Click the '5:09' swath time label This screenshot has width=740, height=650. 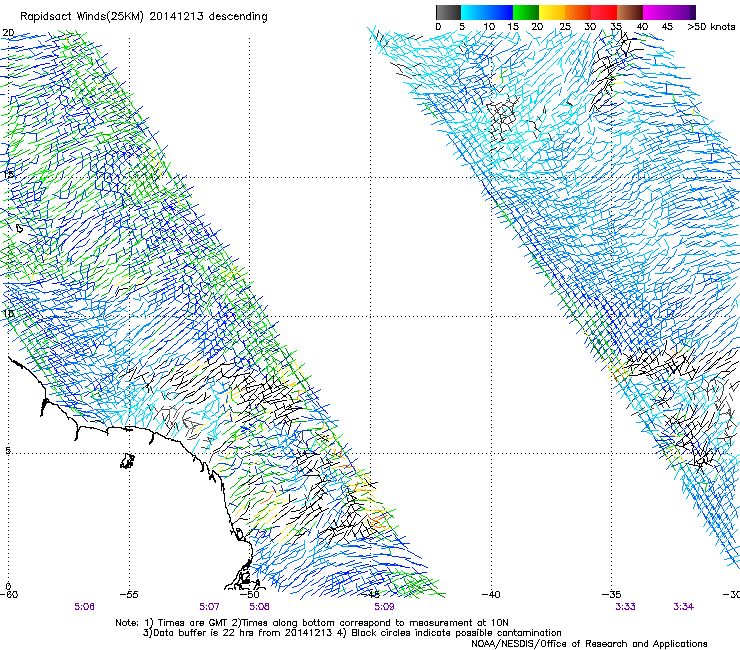click(384, 607)
